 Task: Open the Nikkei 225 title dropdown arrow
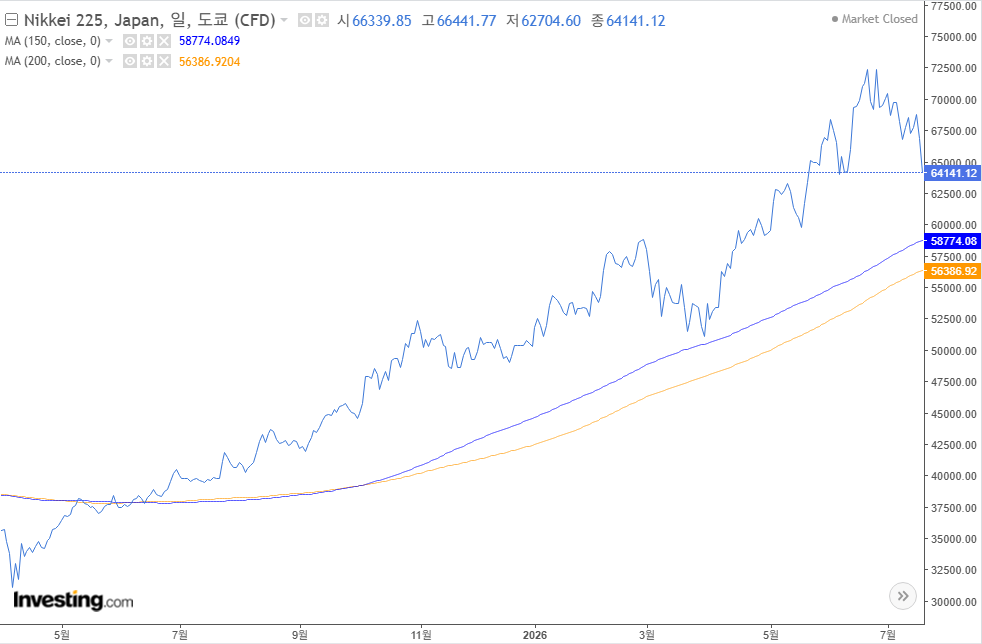coord(284,21)
